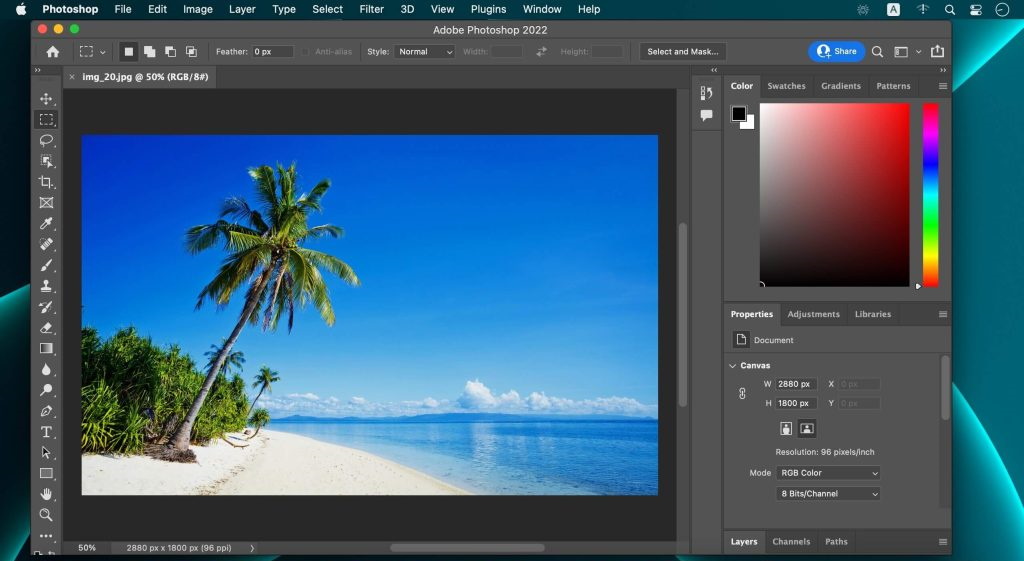The width and height of the screenshot is (1024, 561).
Task: Open the Mode dropdown showing RGB Color
Action: (x=827, y=473)
